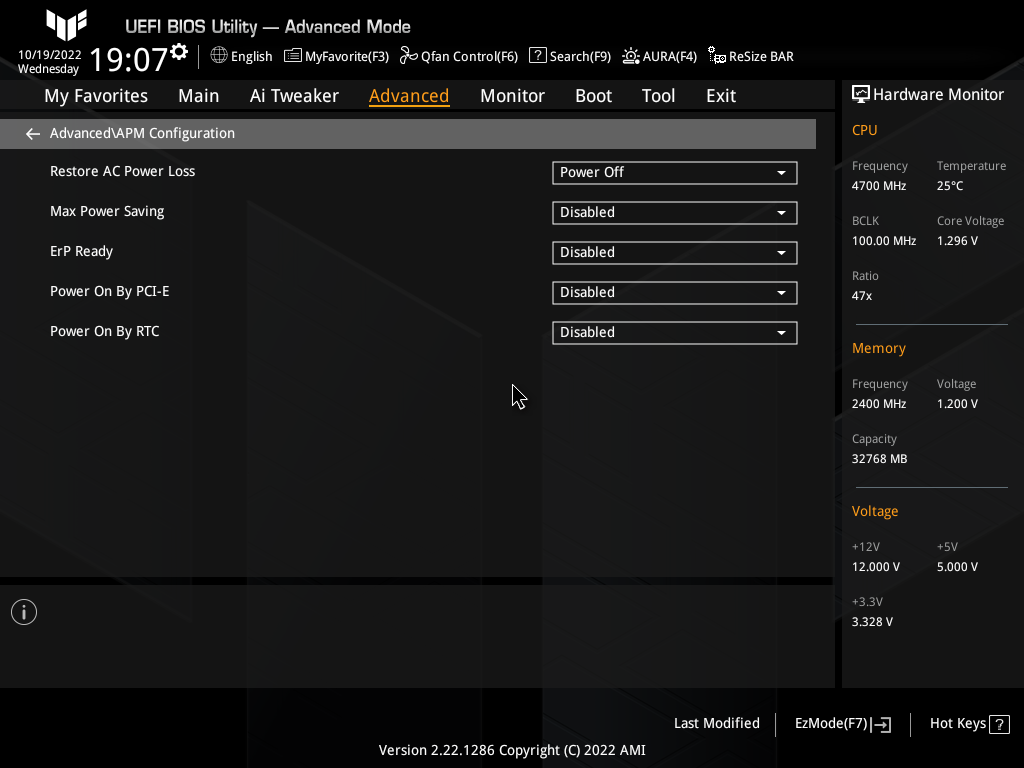
Task: Switch to the Boot tab
Action: coord(593,95)
